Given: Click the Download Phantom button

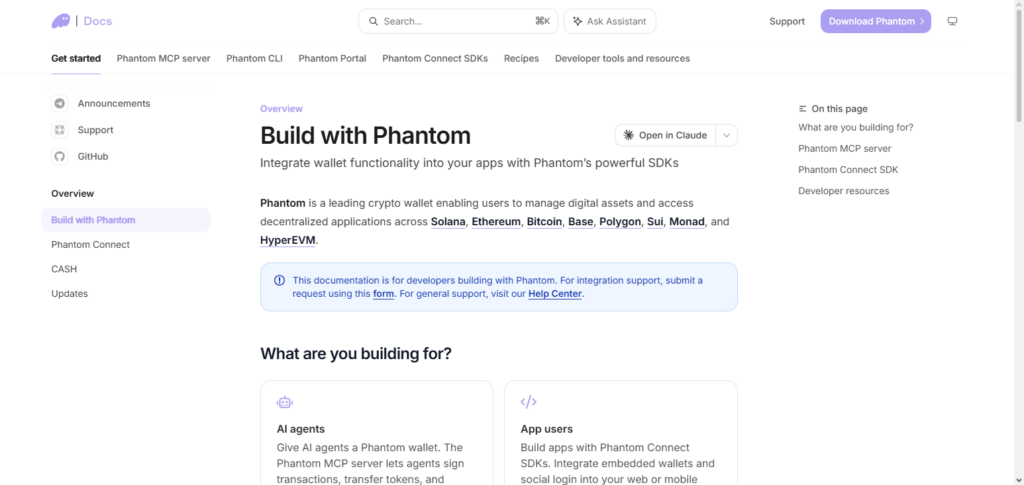Looking at the screenshot, I should 876,21.
